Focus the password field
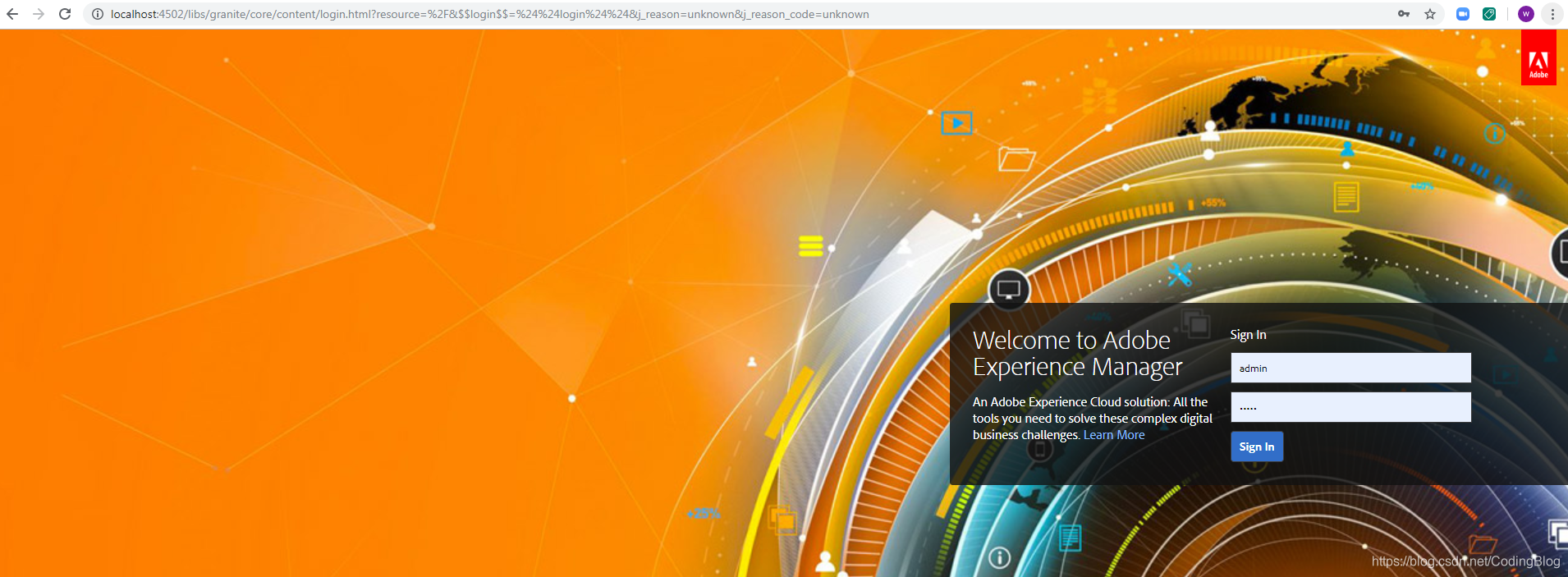Image resolution: width=1568 pixels, height=577 pixels. tap(1350, 407)
